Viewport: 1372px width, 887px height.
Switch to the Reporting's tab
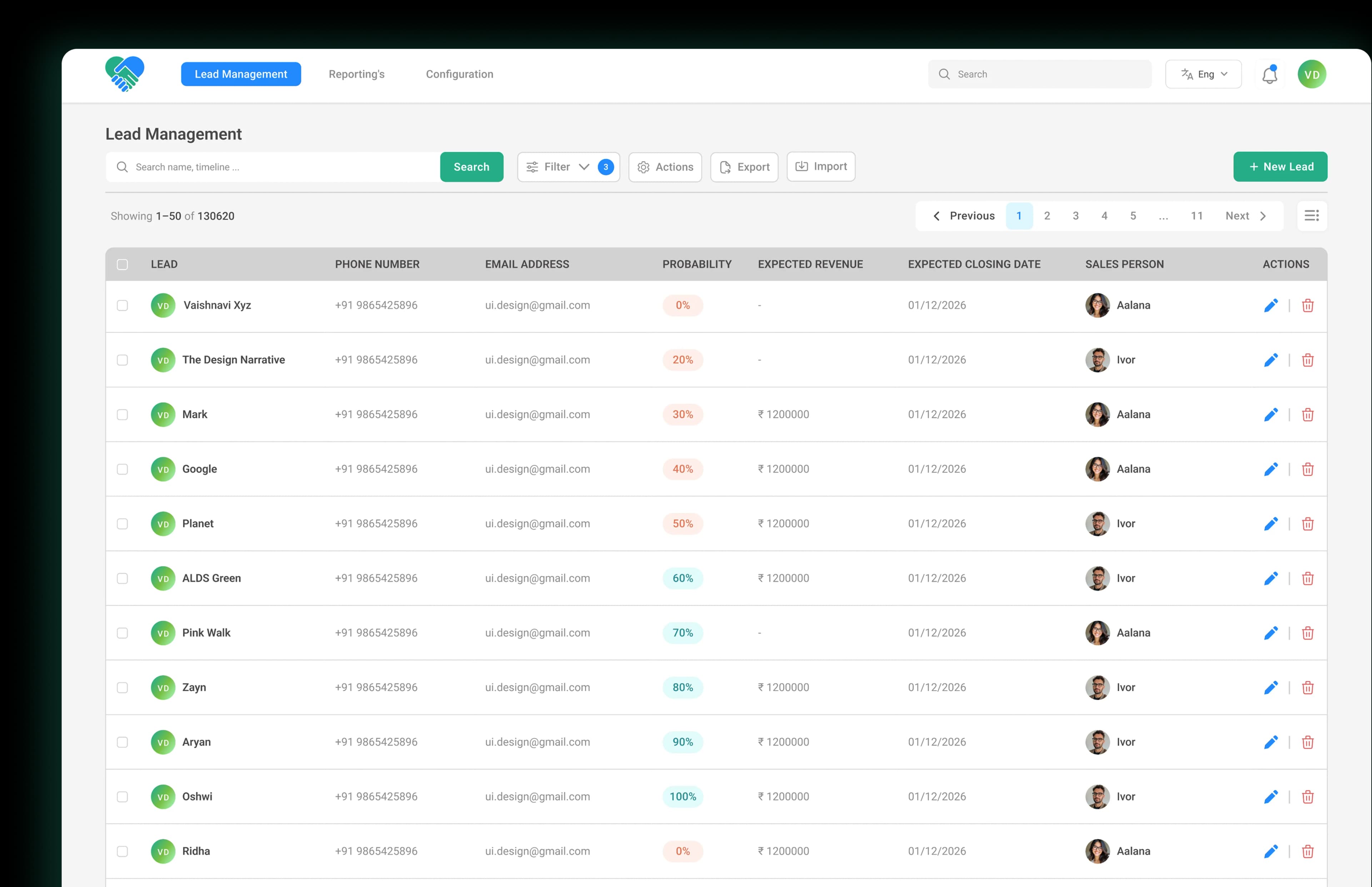[356, 74]
